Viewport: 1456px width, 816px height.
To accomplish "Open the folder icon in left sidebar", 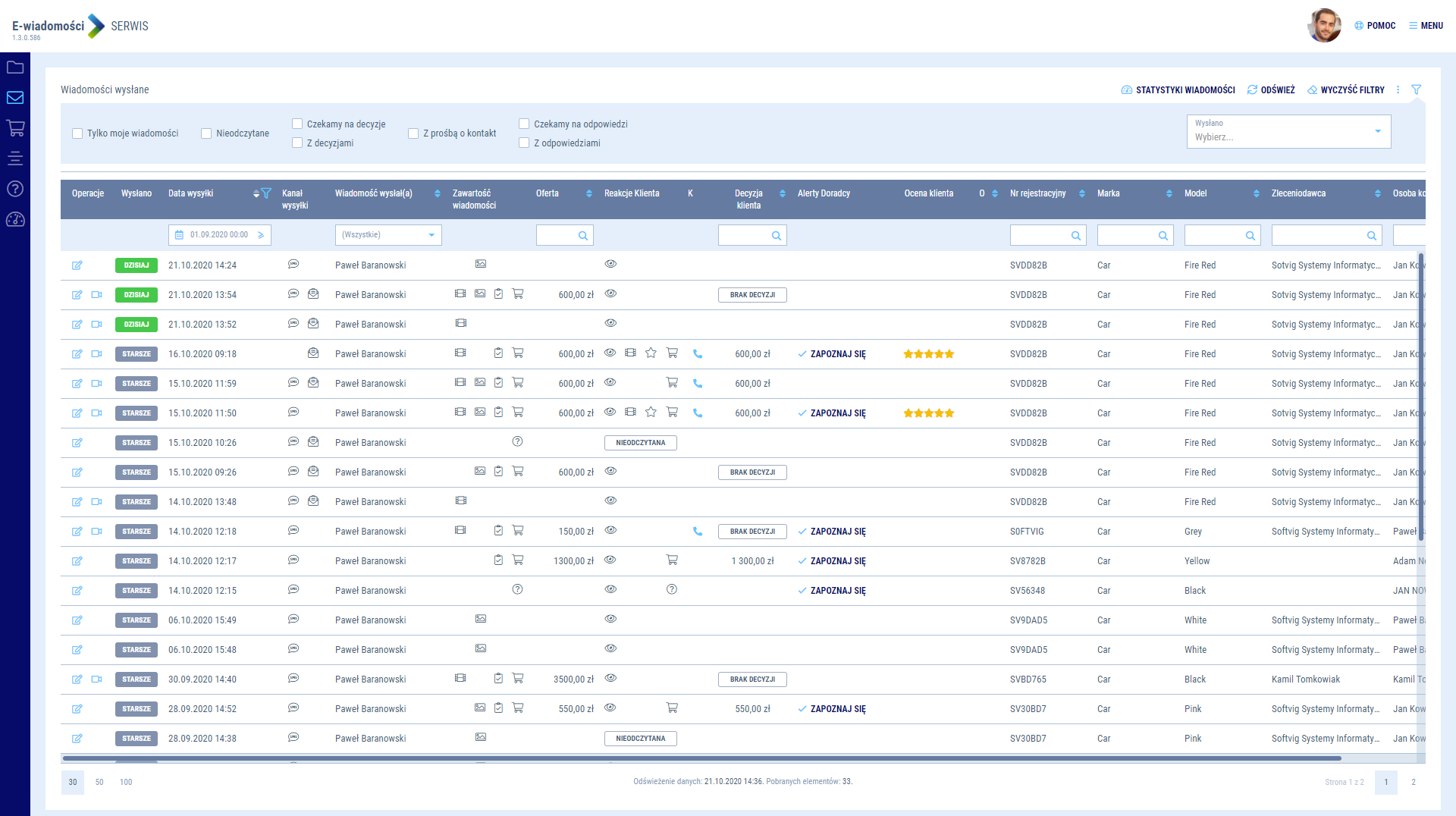I will tap(15, 67).
